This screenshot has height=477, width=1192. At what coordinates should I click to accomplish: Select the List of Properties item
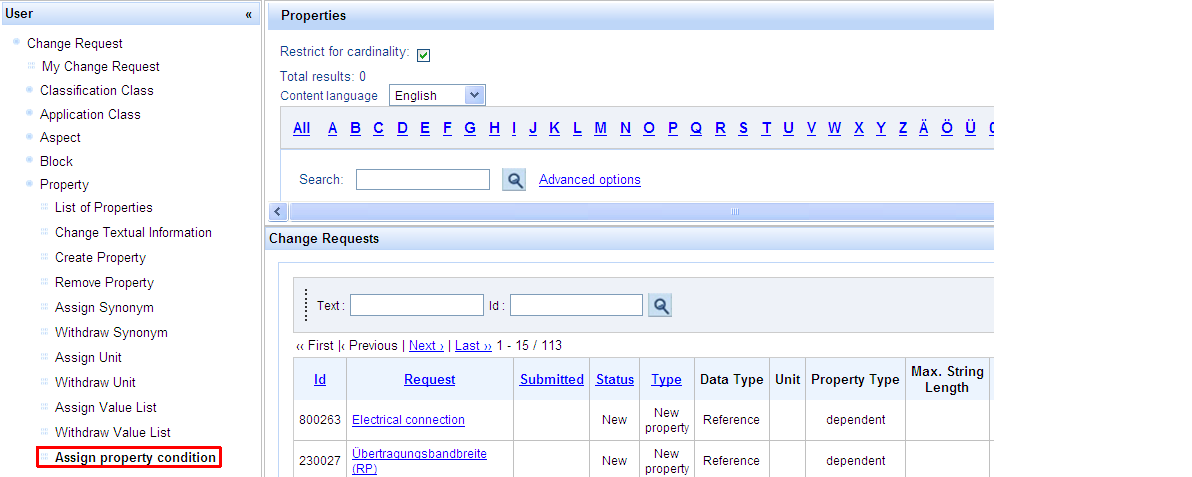pos(103,208)
